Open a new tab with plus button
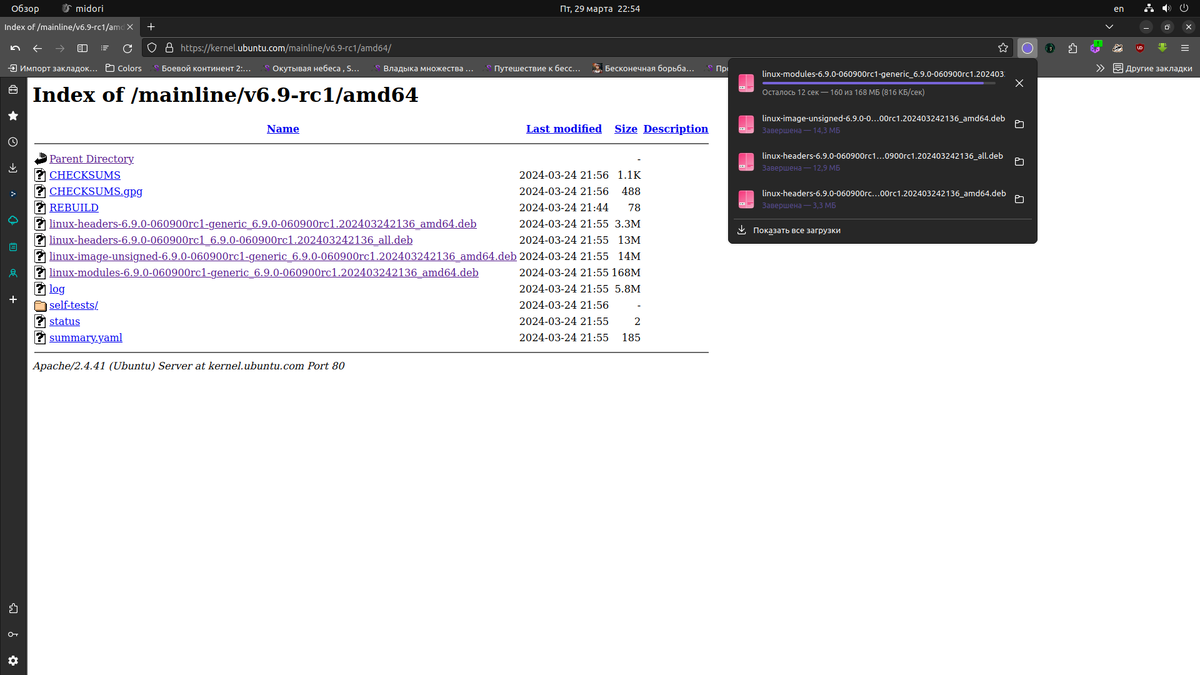Screen dimensions: 1200x675 (x=150, y=26)
